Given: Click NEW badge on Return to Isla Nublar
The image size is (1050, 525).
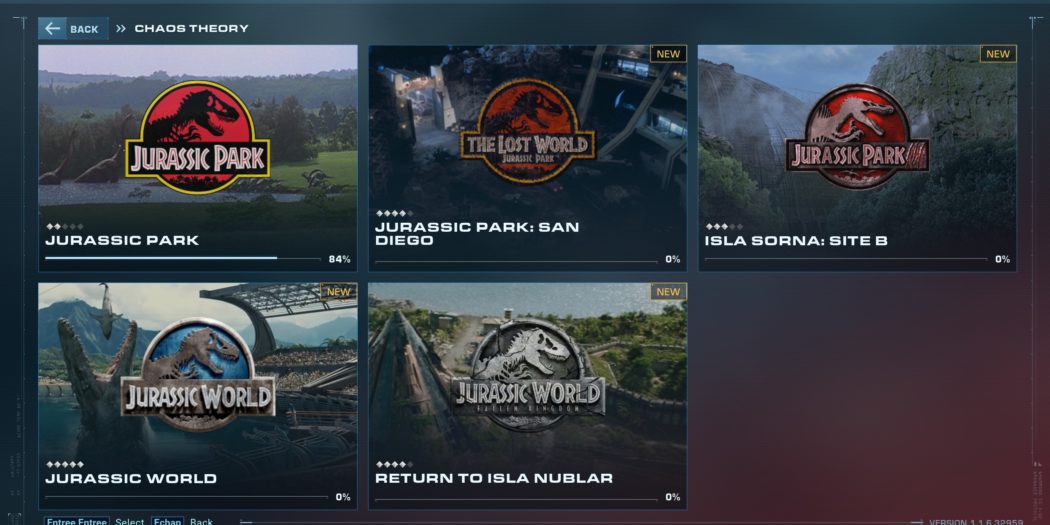Looking at the screenshot, I should coord(668,292).
